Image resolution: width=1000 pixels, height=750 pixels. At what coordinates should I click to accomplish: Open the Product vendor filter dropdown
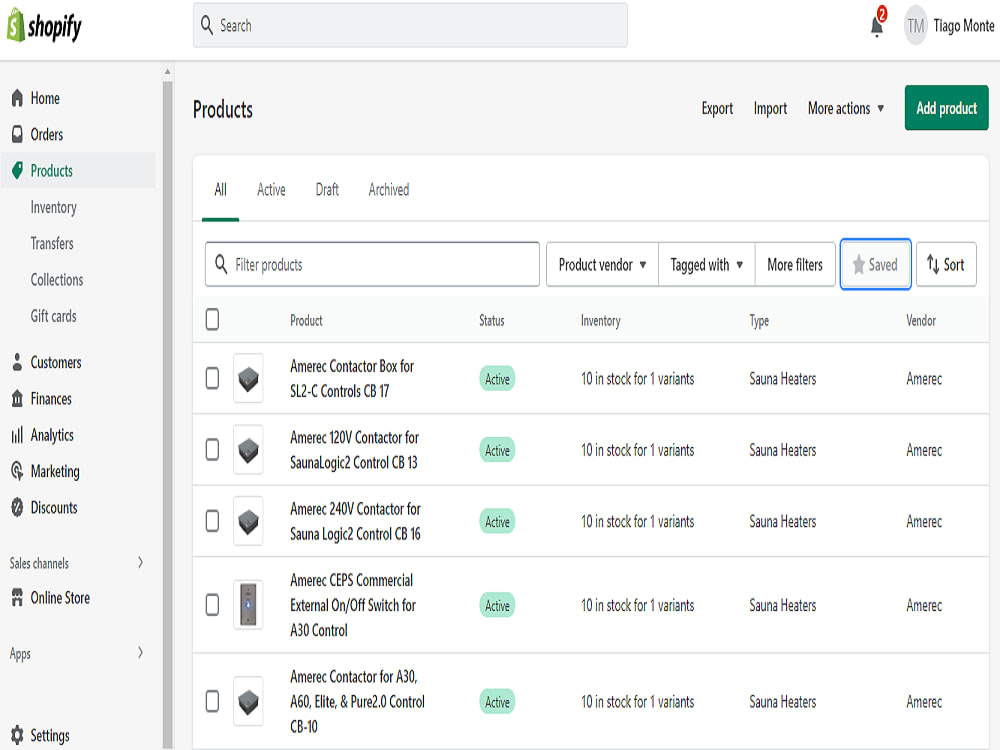click(x=602, y=264)
